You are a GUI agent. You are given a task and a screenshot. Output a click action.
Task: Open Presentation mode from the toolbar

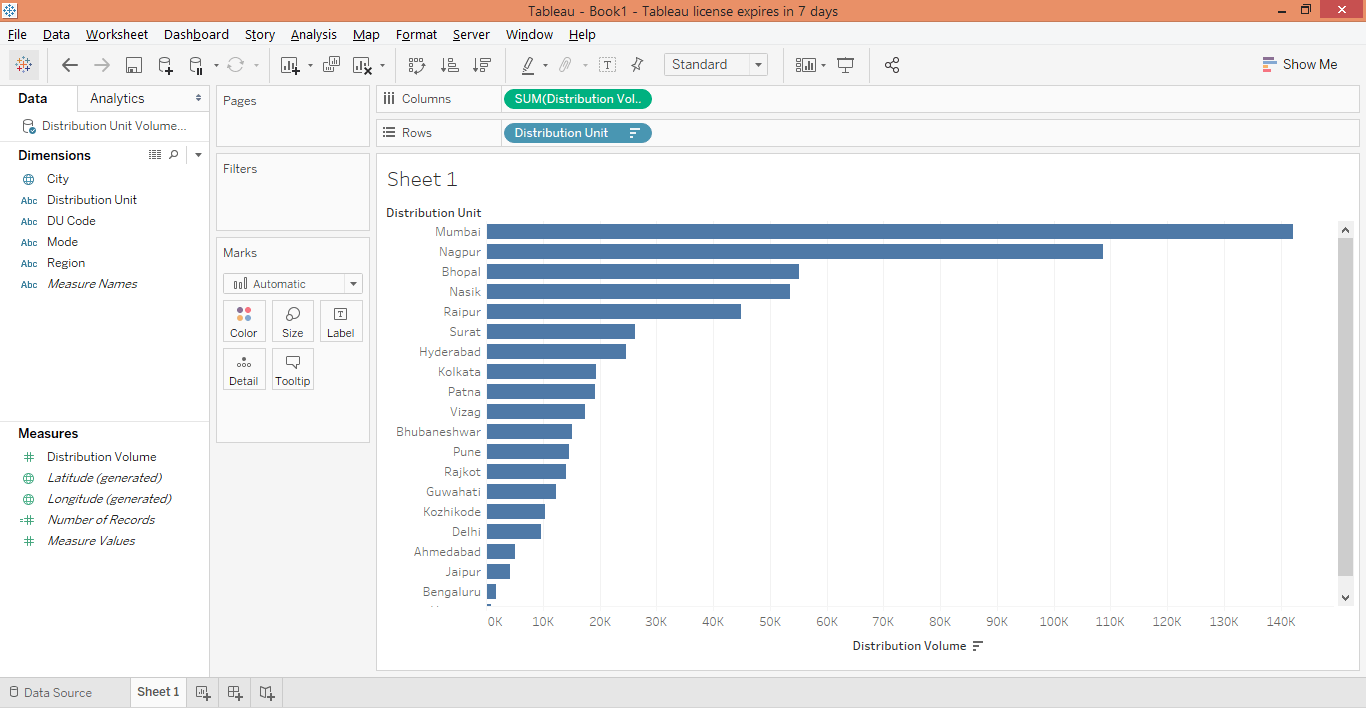(x=846, y=65)
